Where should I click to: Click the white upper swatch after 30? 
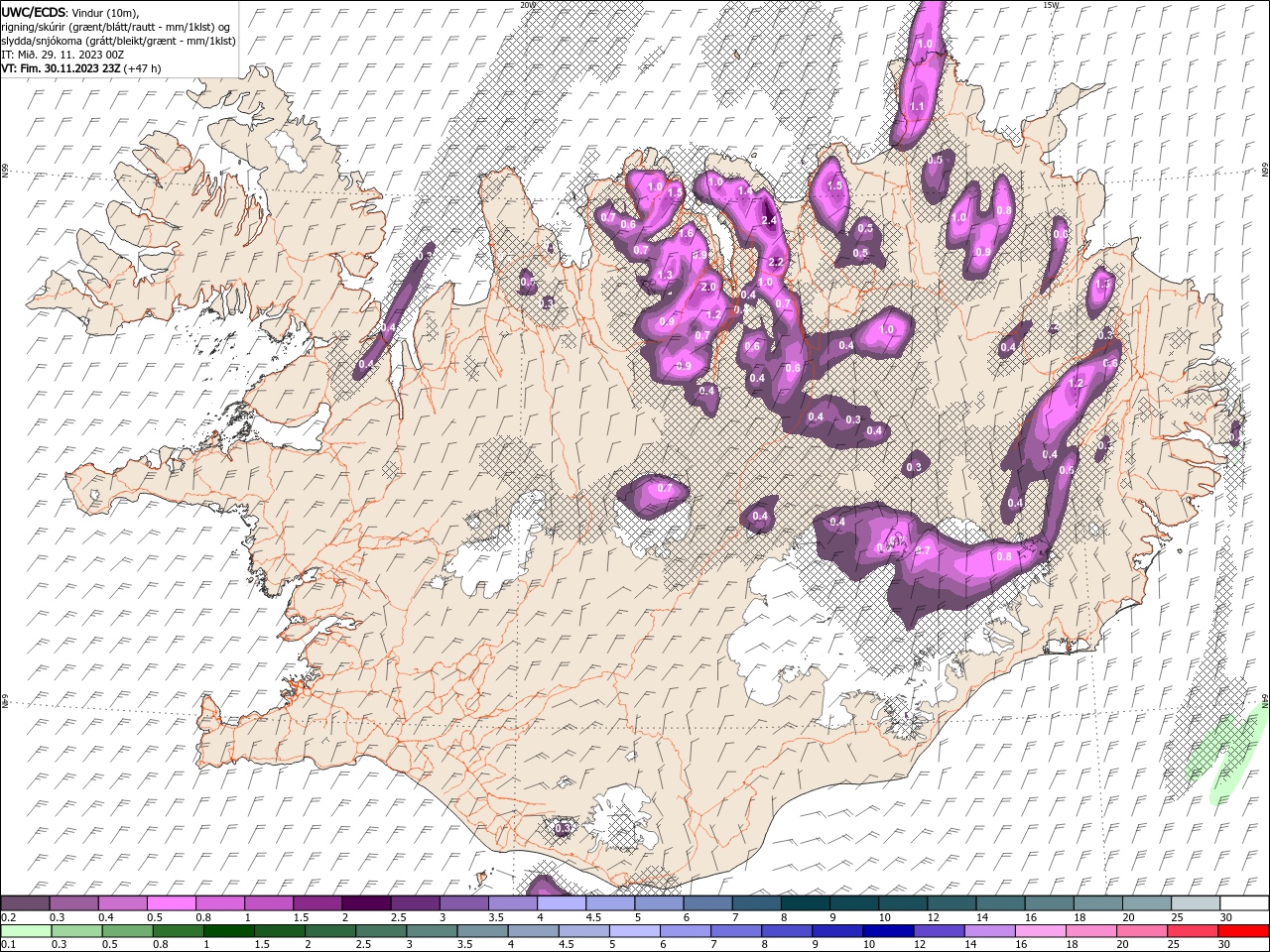[x=1243, y=903]
